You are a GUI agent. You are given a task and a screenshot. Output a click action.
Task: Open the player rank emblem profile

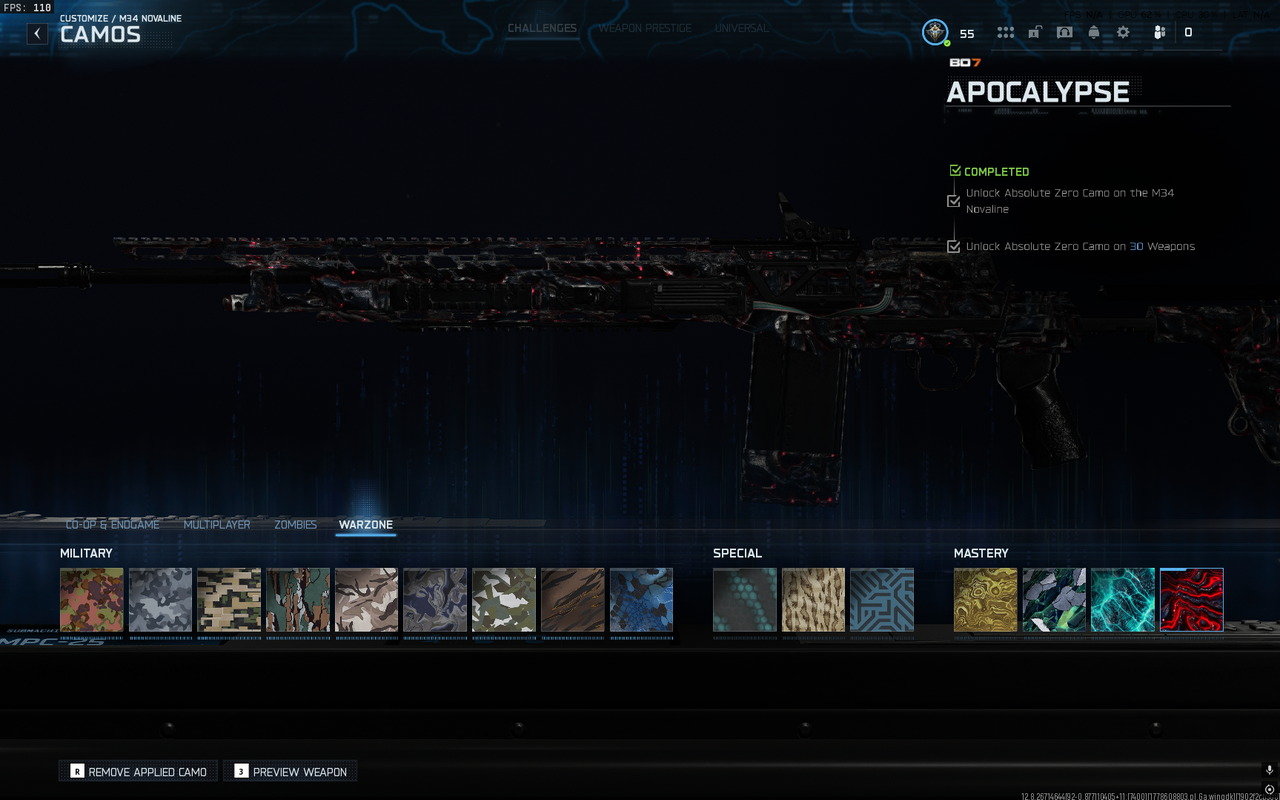point(935,32)
